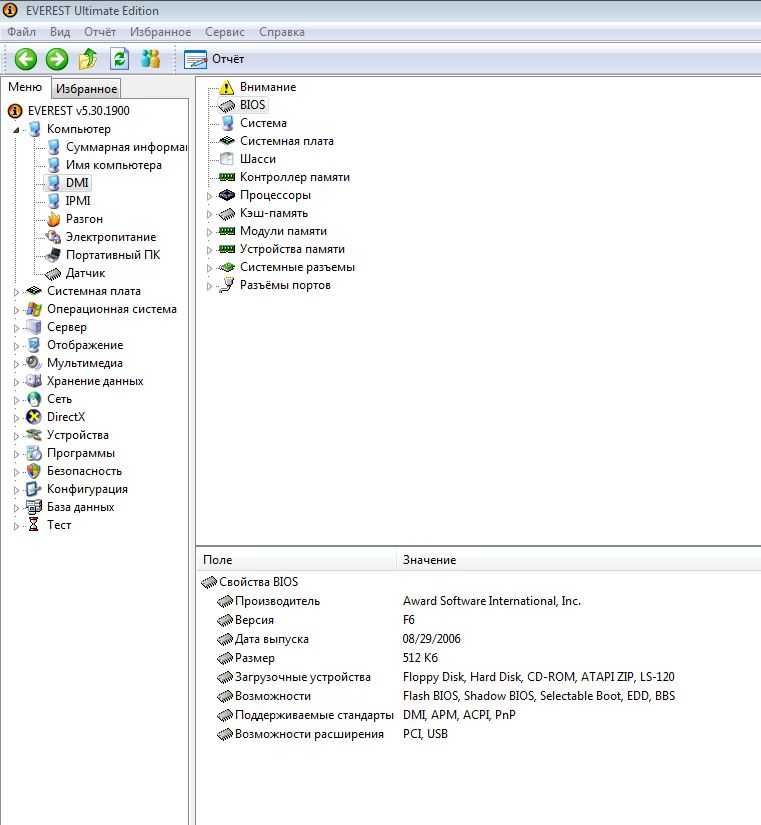Image resolution: width=761 pixels, height=825 pixels.
Task: Click the Поле column header
Action: click(x=296, y=560)
